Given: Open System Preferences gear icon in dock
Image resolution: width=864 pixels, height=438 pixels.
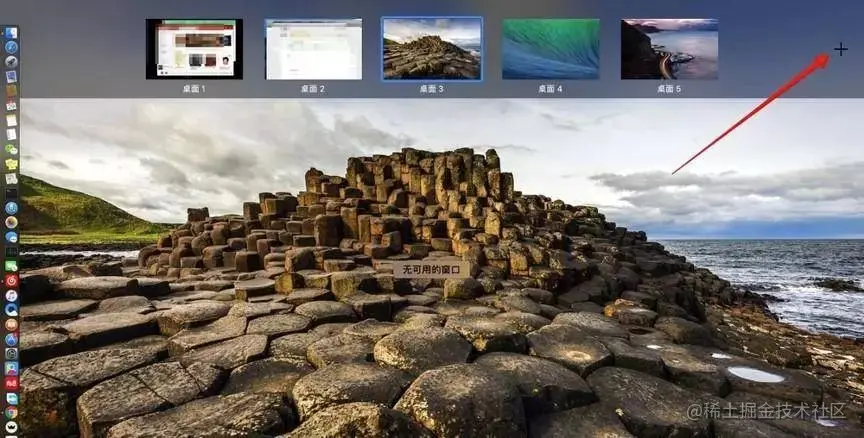Looking at the screenshot, I should coord(12,353).
